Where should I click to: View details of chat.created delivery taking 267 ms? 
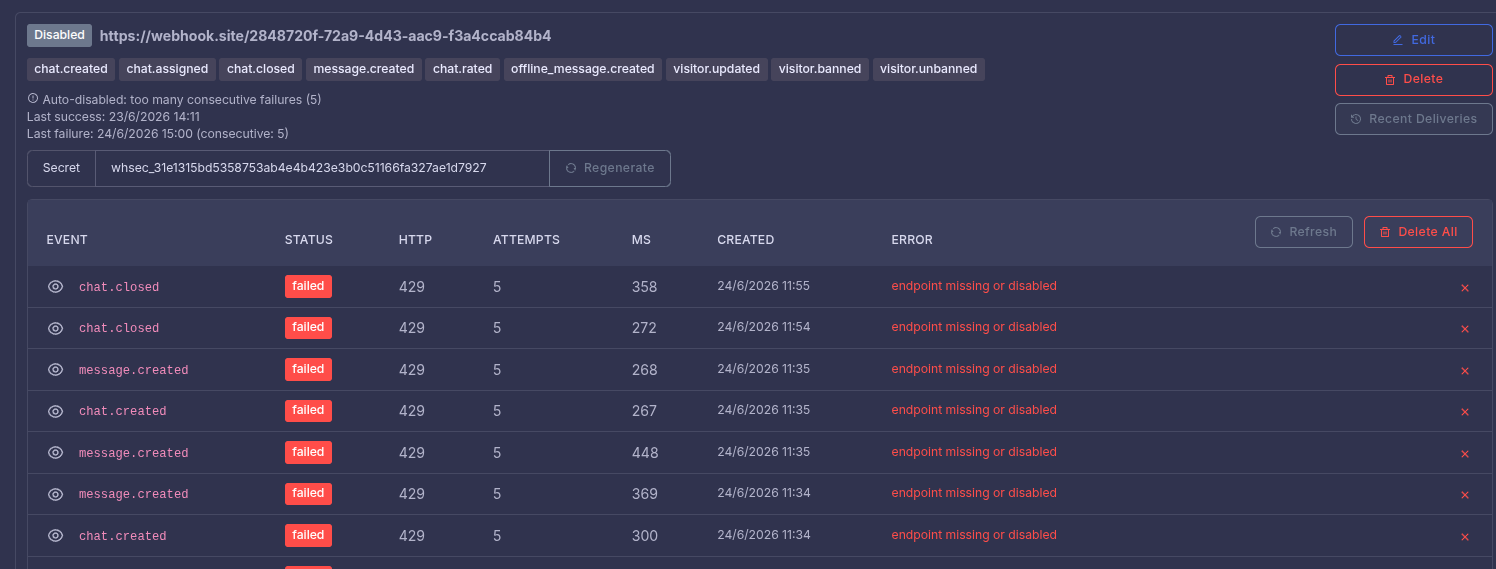[56, 411]
